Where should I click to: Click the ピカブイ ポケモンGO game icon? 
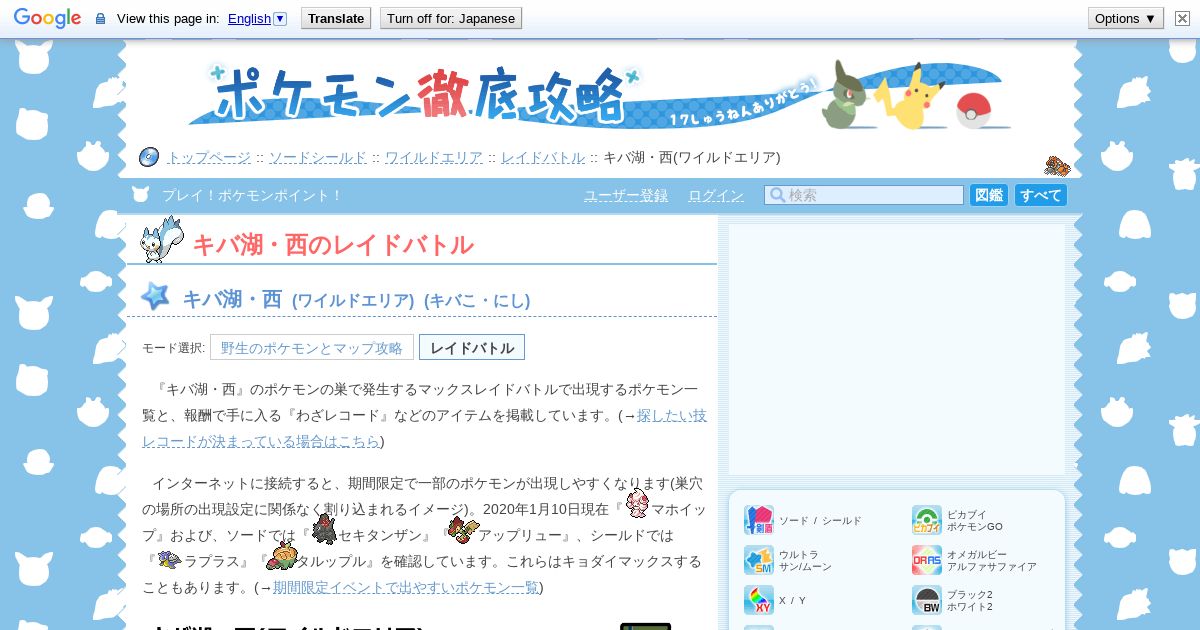[x=927, y=520]
